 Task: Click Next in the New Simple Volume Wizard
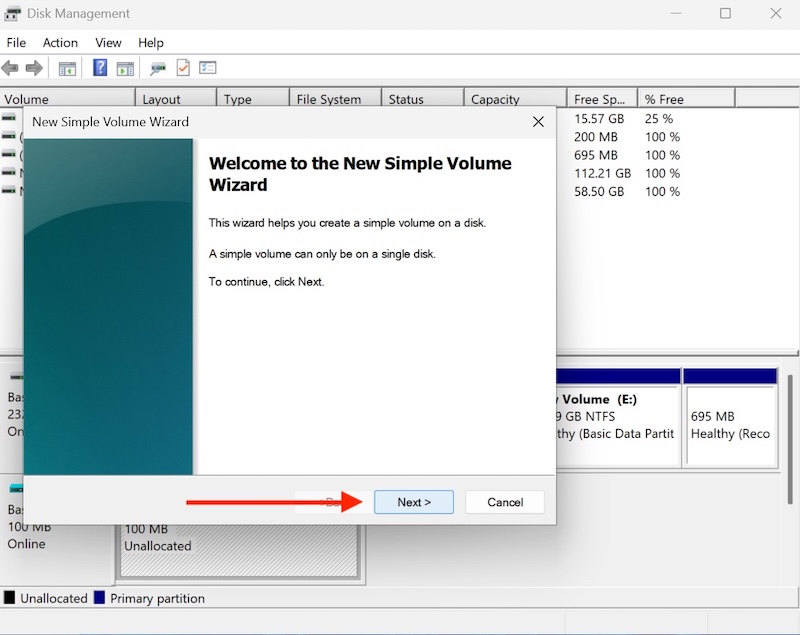(413, 502)
